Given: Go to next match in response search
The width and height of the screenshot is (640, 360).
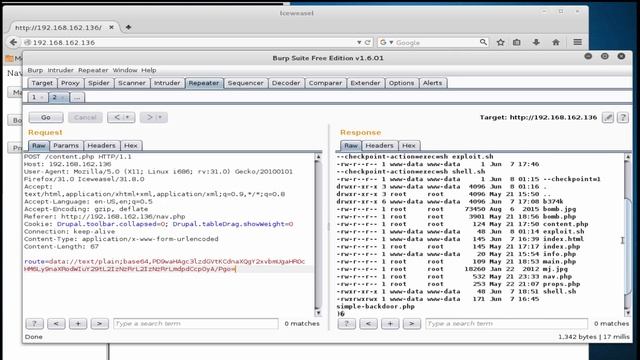Looking at the screenshot, I should click(x=411, y=324).
